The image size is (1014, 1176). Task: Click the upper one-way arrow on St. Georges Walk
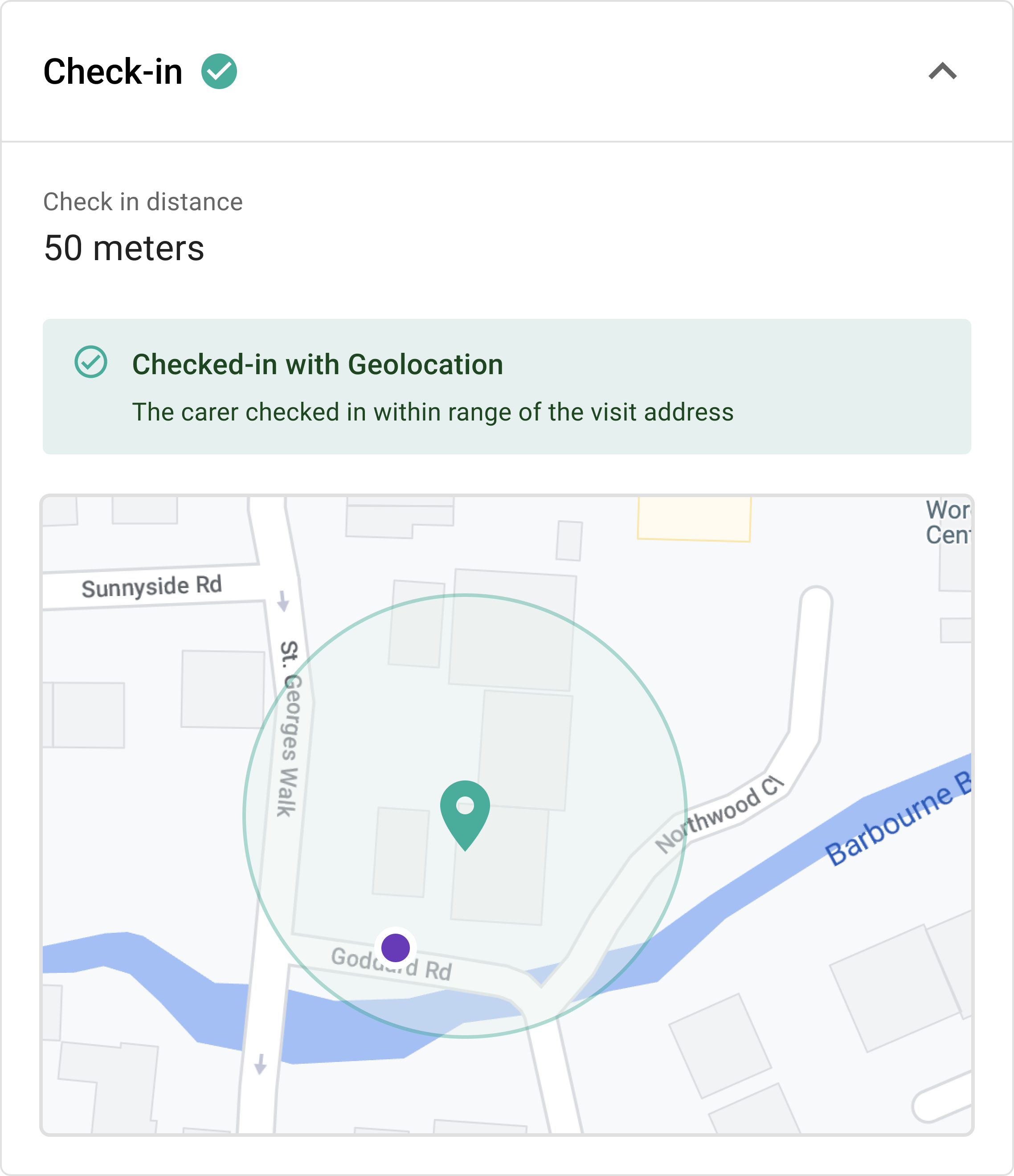(x=283, y=601)
